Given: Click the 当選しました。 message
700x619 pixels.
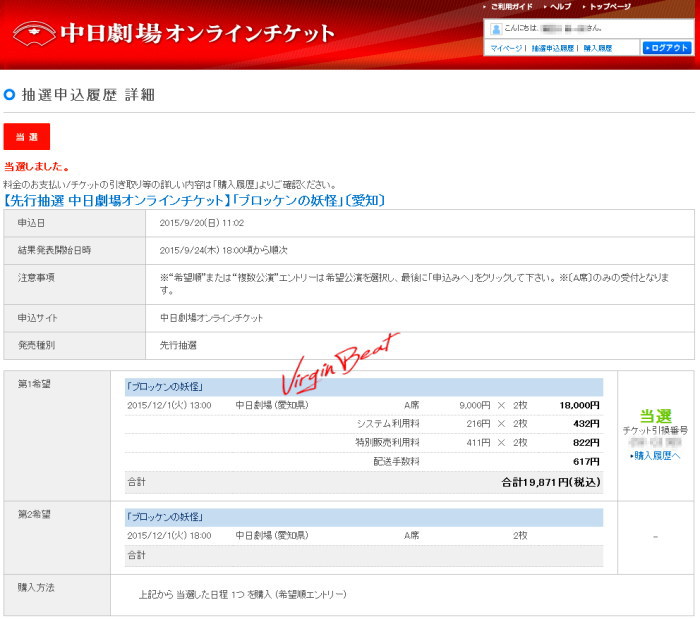Looking at the screenshot, I should click(37, 167).
